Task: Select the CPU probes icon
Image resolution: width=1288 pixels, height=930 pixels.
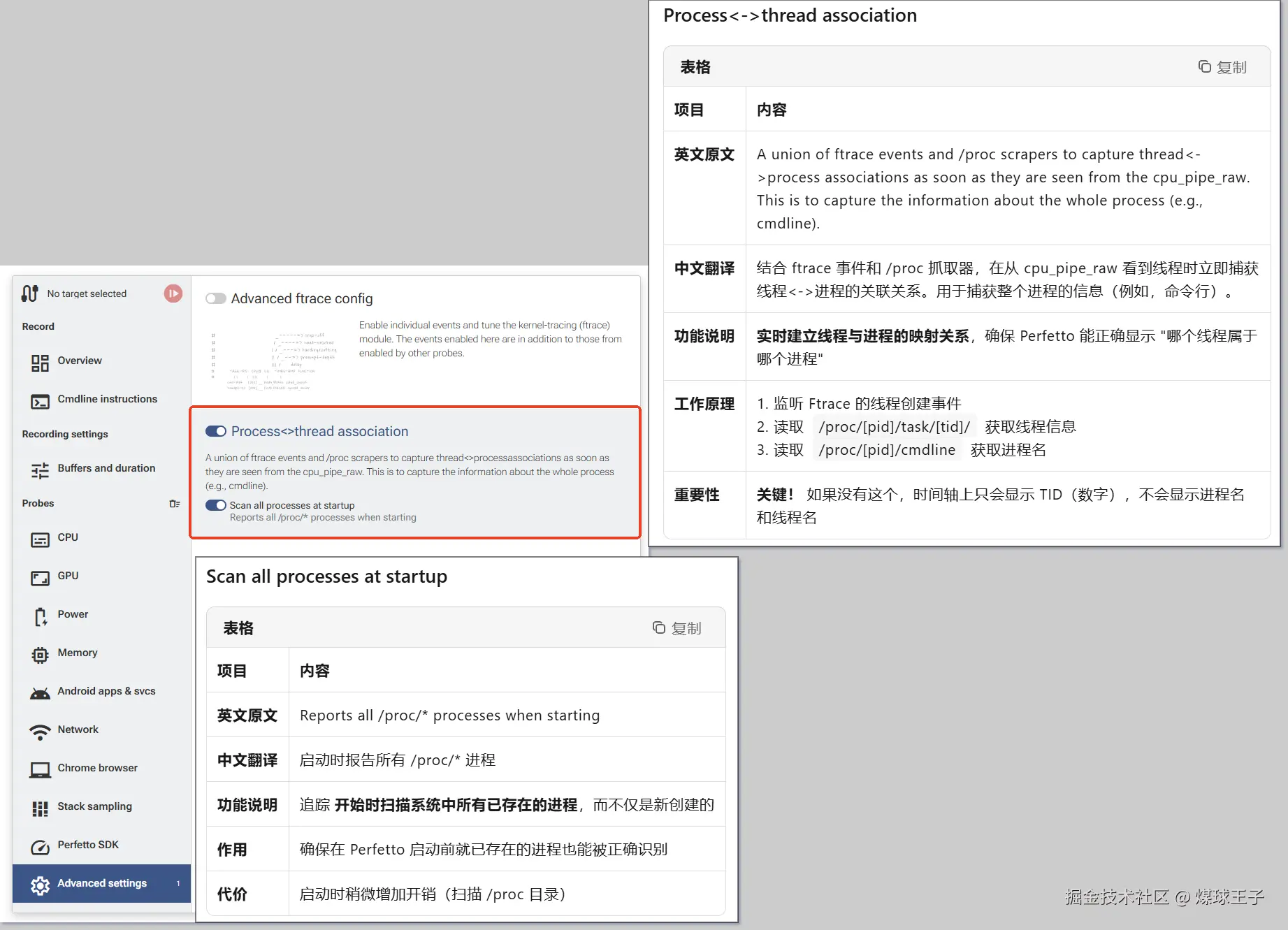Action: pyautogui.click(x=40, y=538)
